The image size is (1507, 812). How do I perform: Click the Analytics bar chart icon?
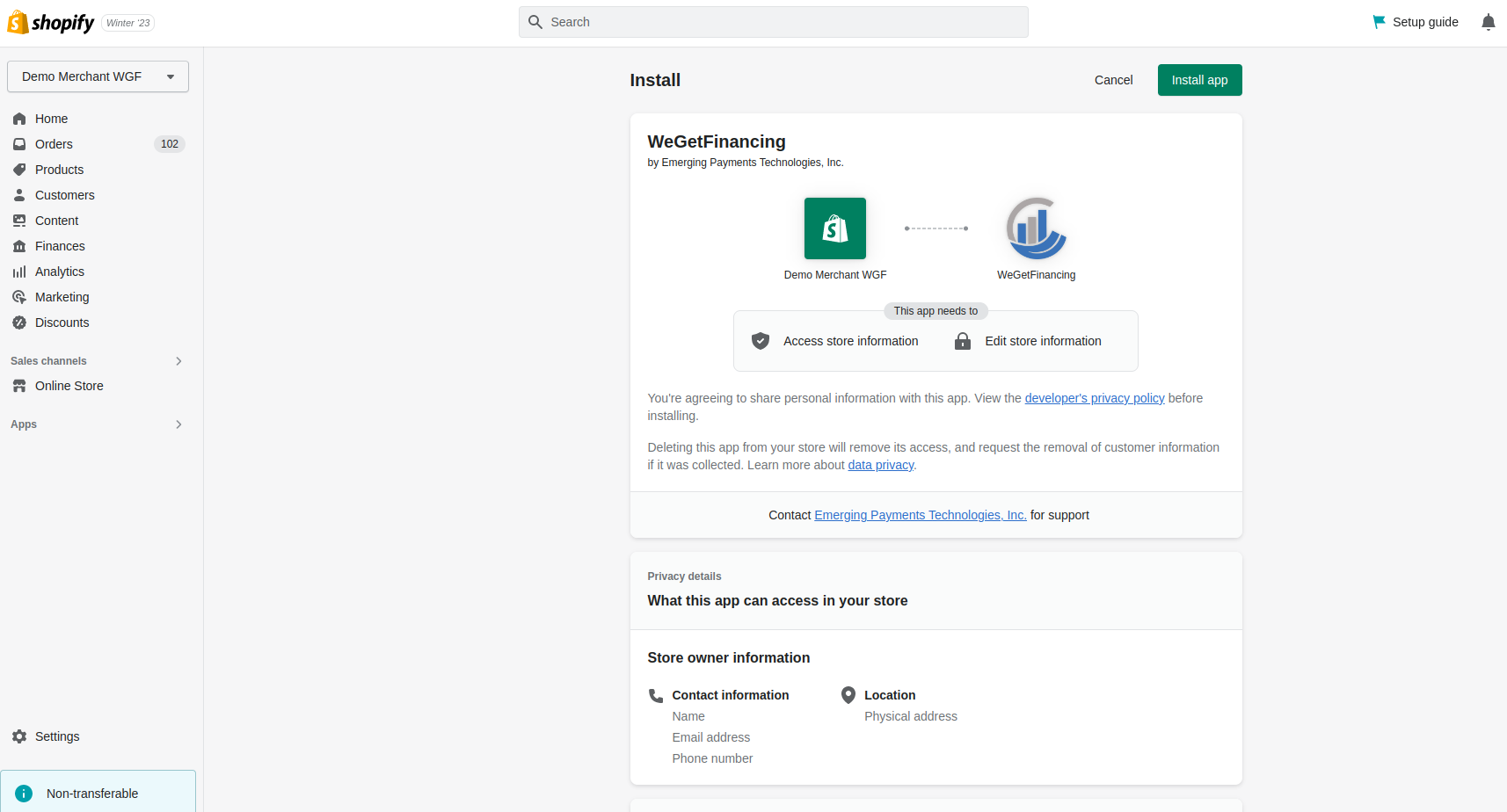pos(19,272)
